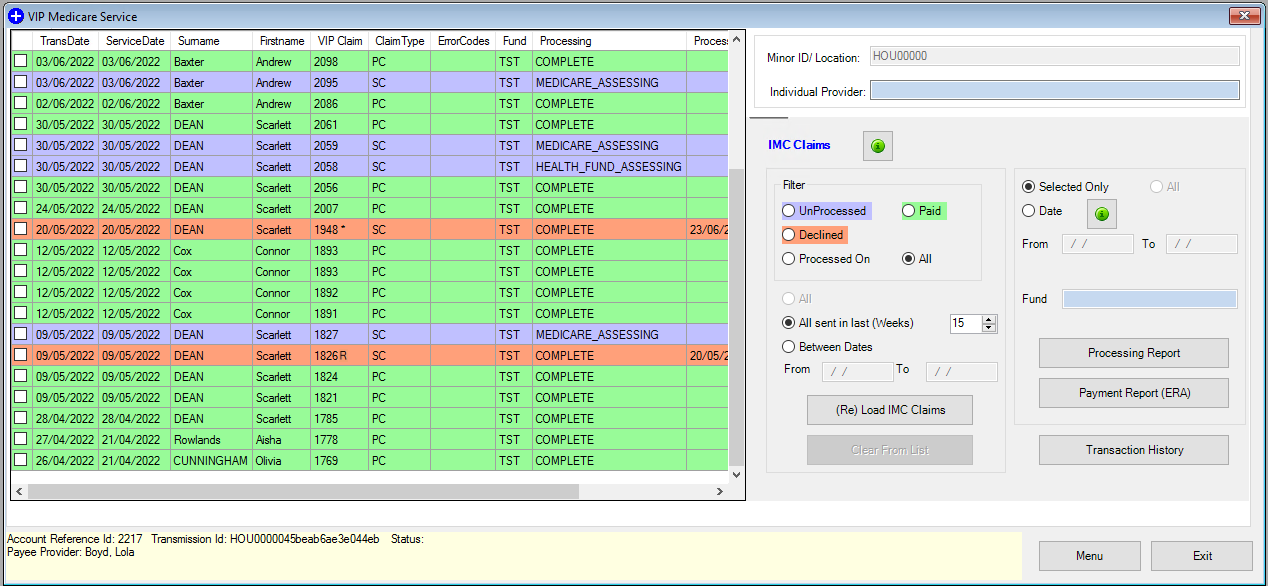Increase the weeks value with the up stepper

pos(988,318)
